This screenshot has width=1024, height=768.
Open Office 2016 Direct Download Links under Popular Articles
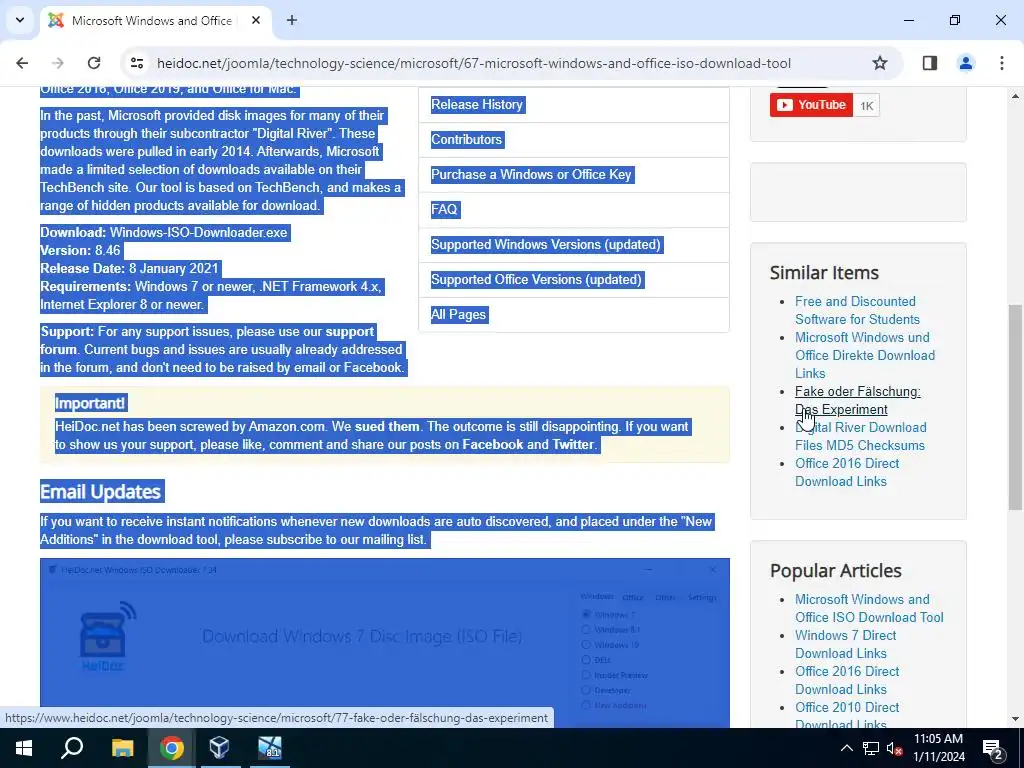tap(847, 680)
